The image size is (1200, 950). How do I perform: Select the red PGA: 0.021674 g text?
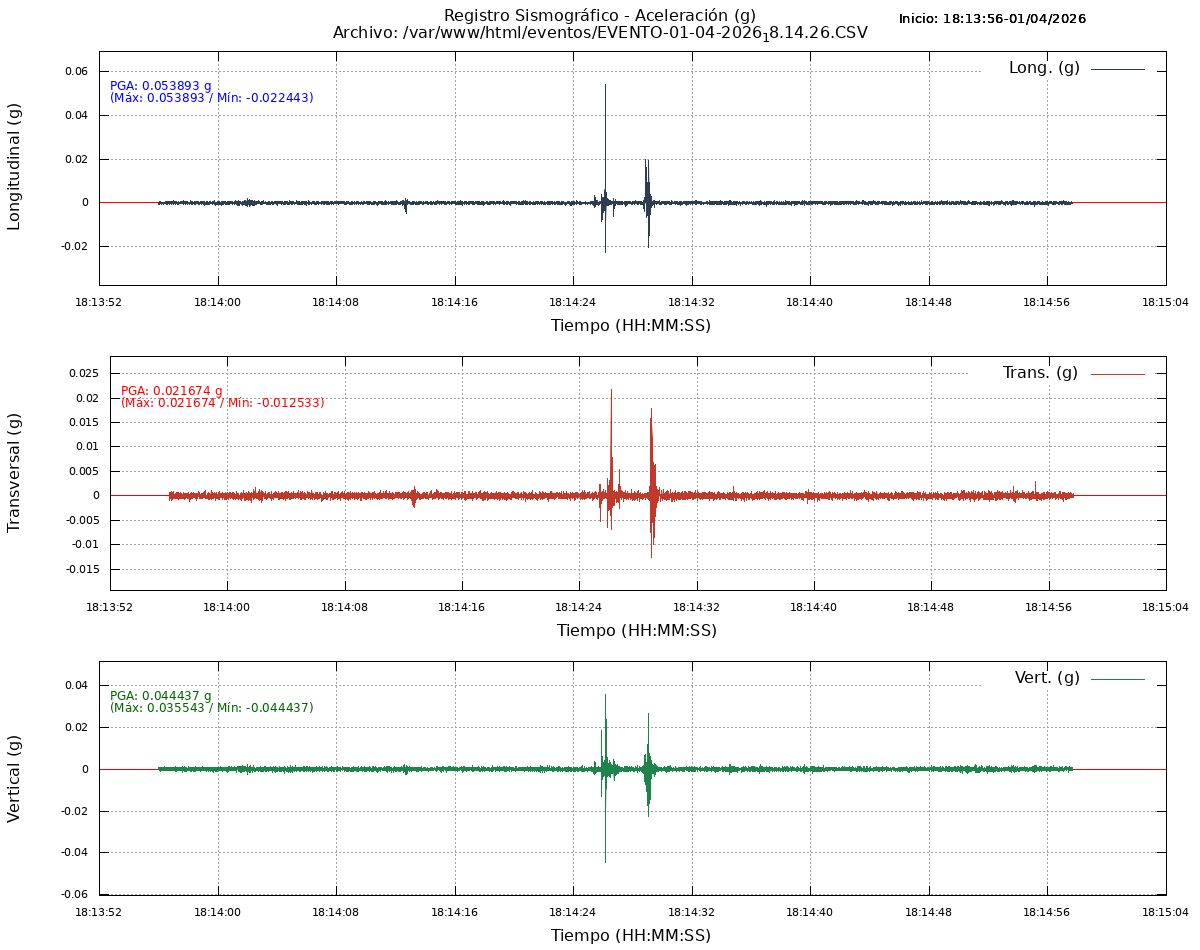pos(172,391)
